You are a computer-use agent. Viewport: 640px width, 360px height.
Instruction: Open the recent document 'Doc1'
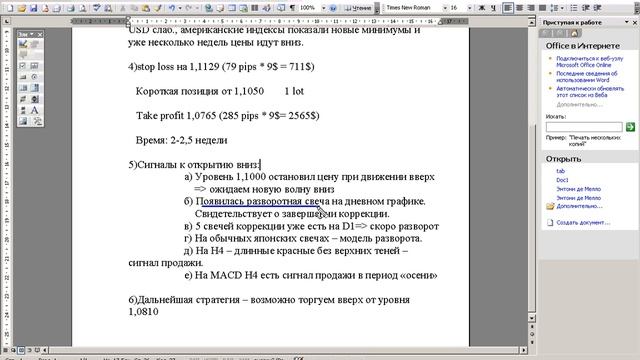[562, 180]
